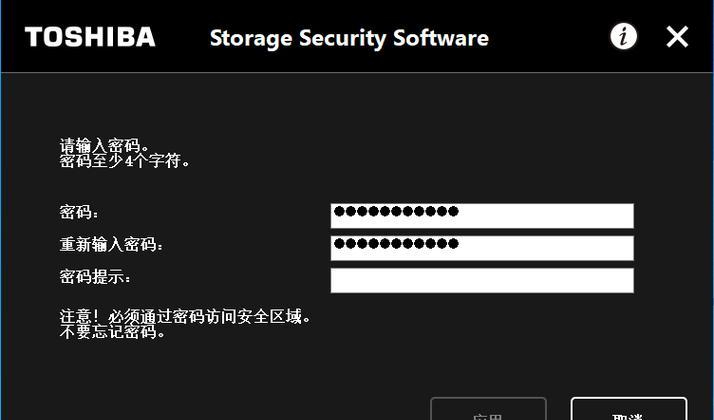
Task: Click the 密码至少4个字符 requirement text
Action: click(124, 161)
